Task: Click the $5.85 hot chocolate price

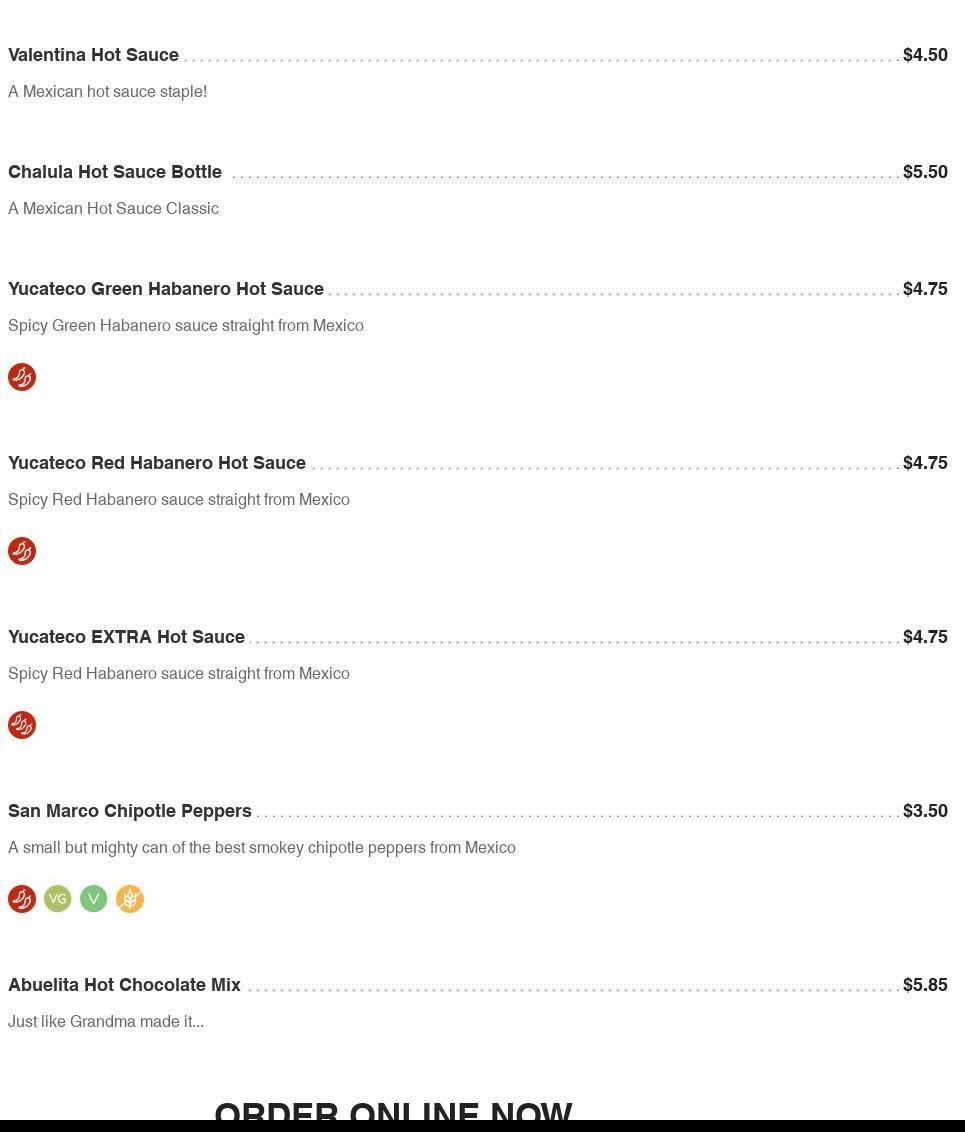Action: click(925, 985)
